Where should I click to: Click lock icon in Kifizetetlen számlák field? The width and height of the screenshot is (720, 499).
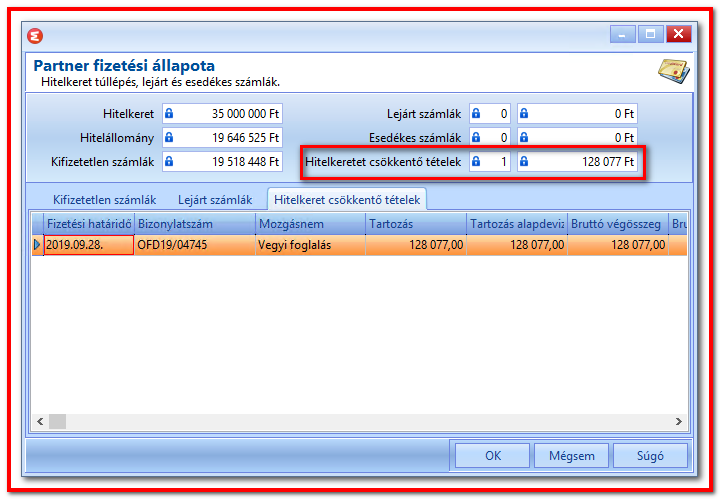(169, 162)
